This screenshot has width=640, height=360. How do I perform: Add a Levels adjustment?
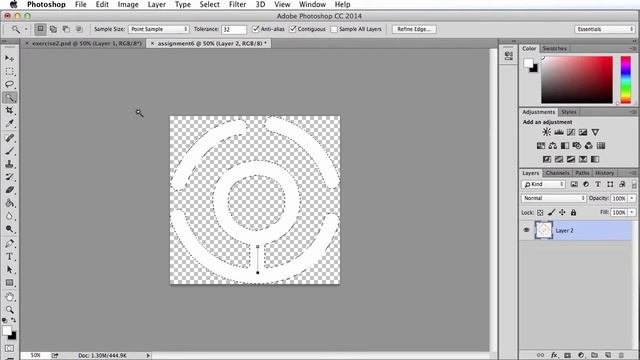pyautogui.click(x=559, y=132)
